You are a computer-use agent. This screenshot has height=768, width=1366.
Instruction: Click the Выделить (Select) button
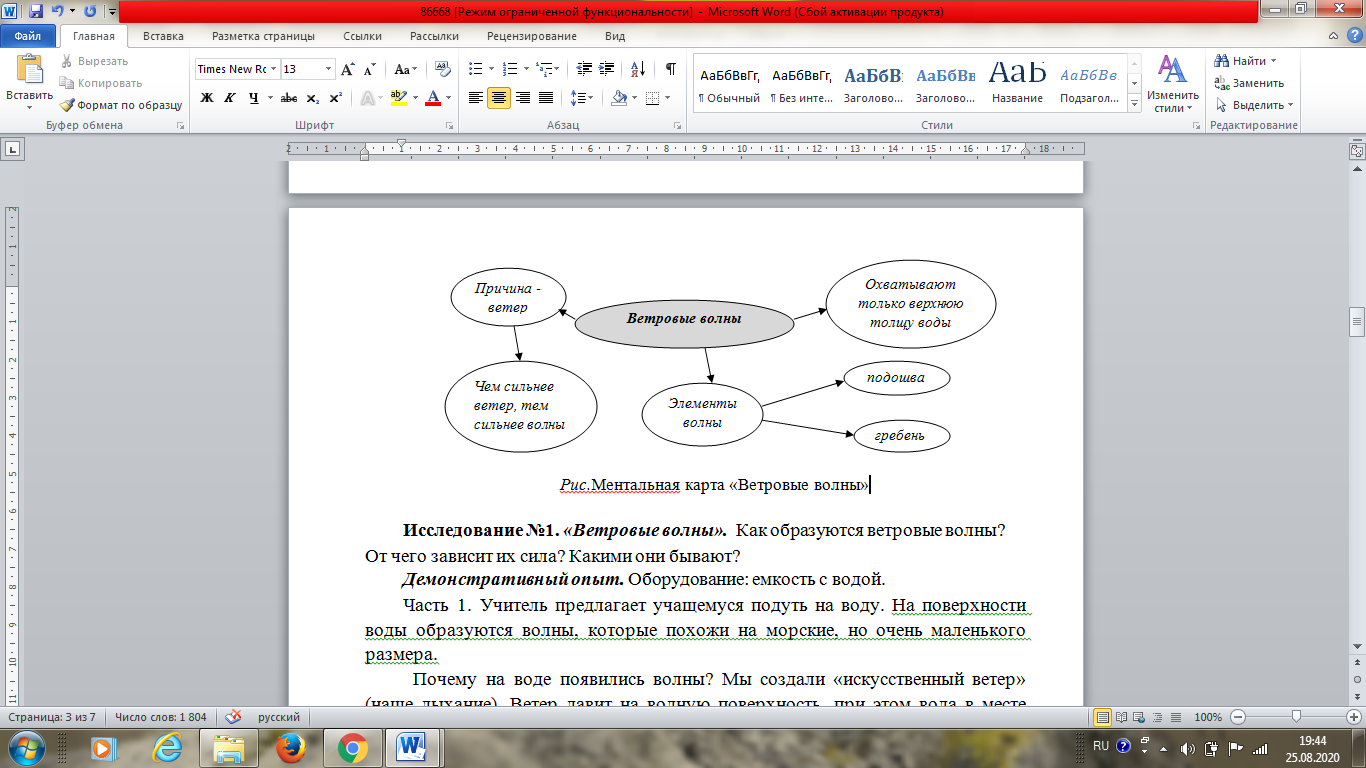pyautogui.click(x=1254, y=105)
